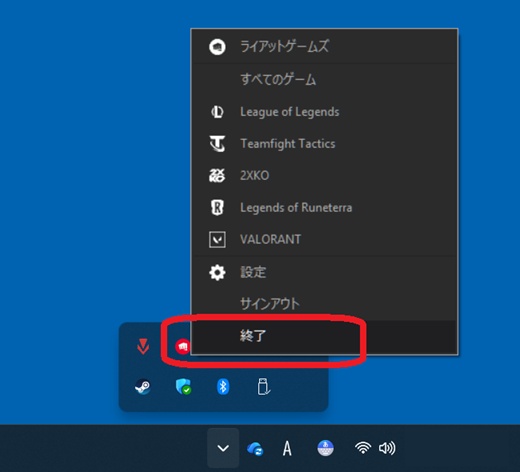This screenshot has width=520, height=472.
Task: Select 2XKO from the tray menu
Action: pos(324,175)
